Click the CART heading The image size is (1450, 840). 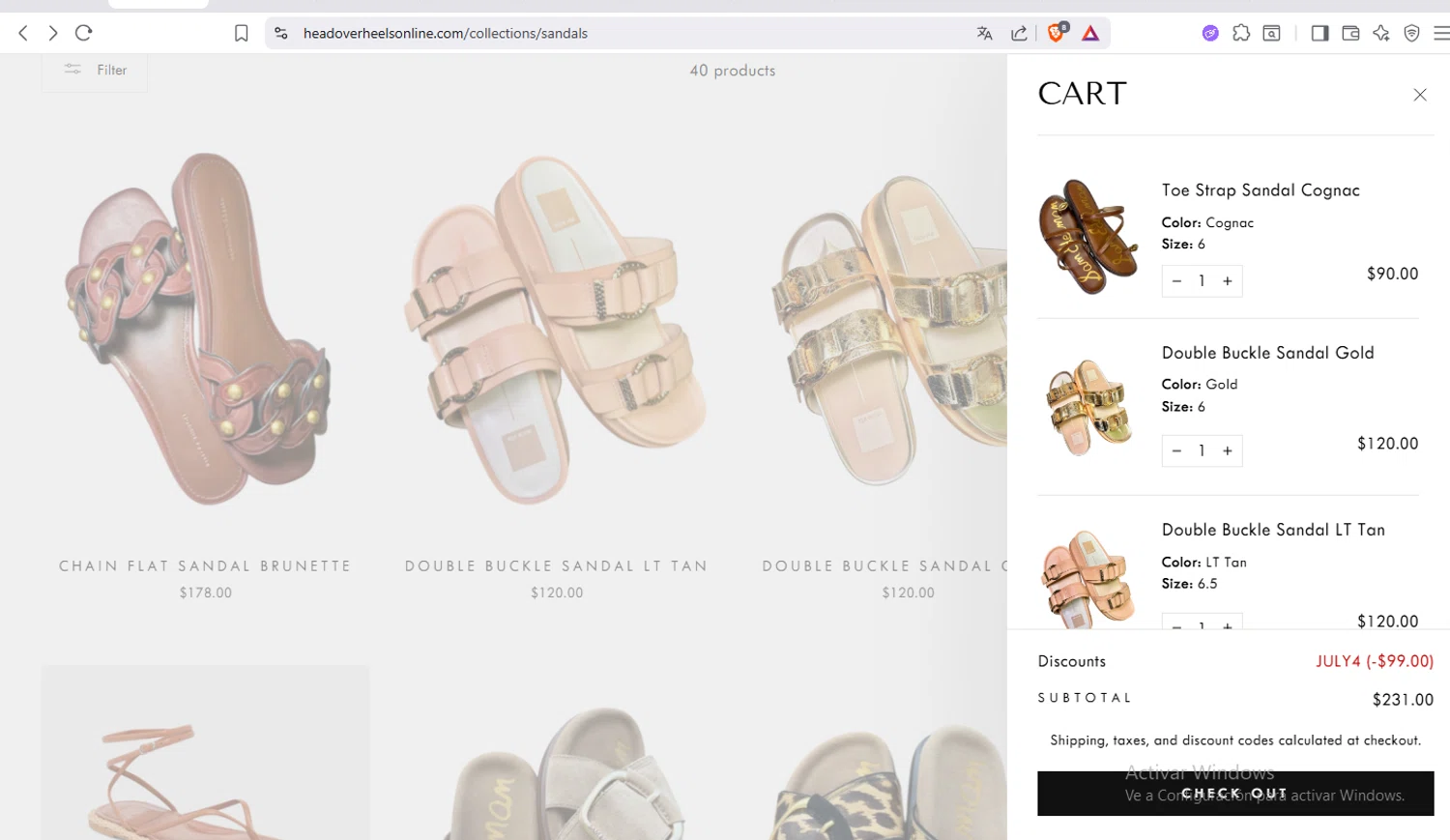tap(1083, 94)
